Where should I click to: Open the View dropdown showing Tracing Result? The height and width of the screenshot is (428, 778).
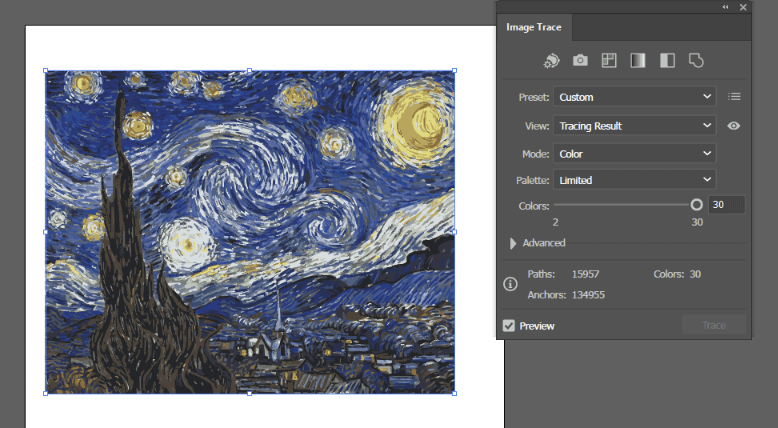635,125
